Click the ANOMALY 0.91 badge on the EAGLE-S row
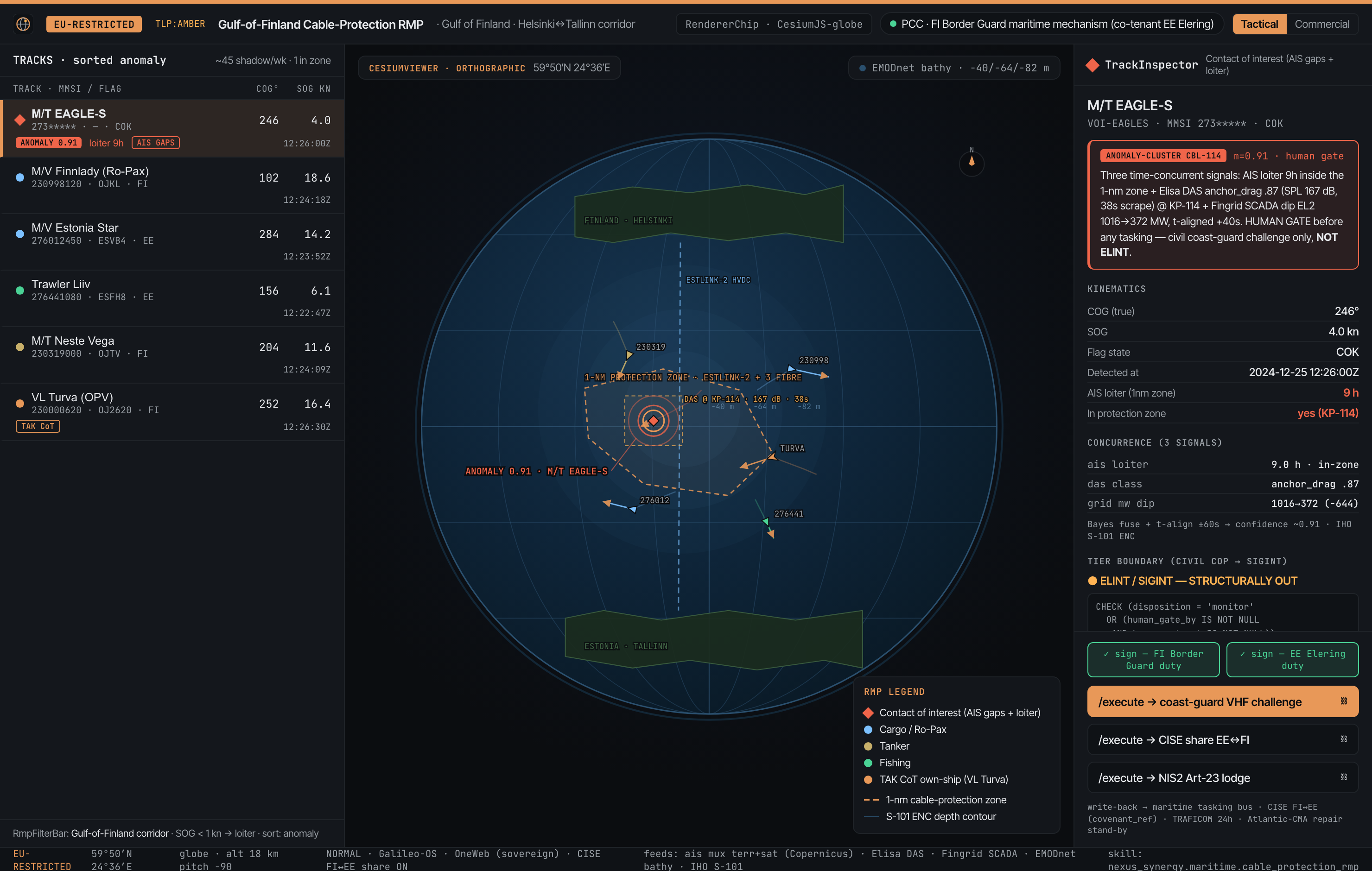The width and height of the screenshot is (1372, 871). [x=48, y=143]
